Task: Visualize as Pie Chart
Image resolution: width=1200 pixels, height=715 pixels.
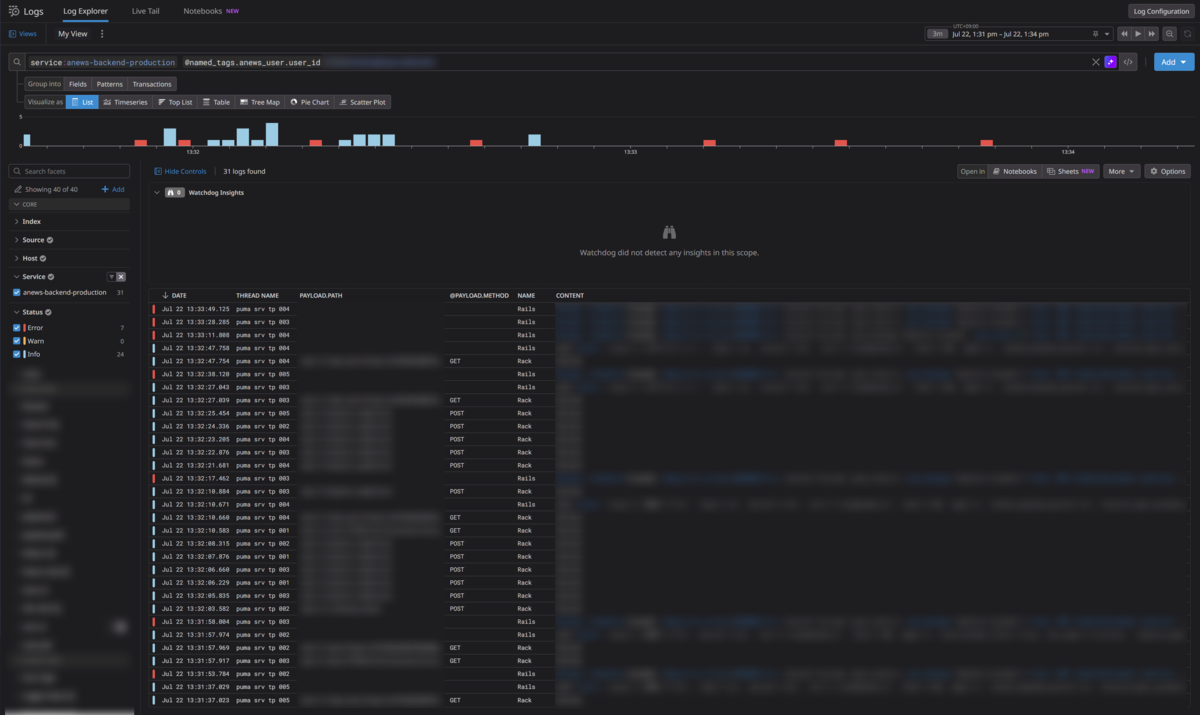Action: click(309, 102)
